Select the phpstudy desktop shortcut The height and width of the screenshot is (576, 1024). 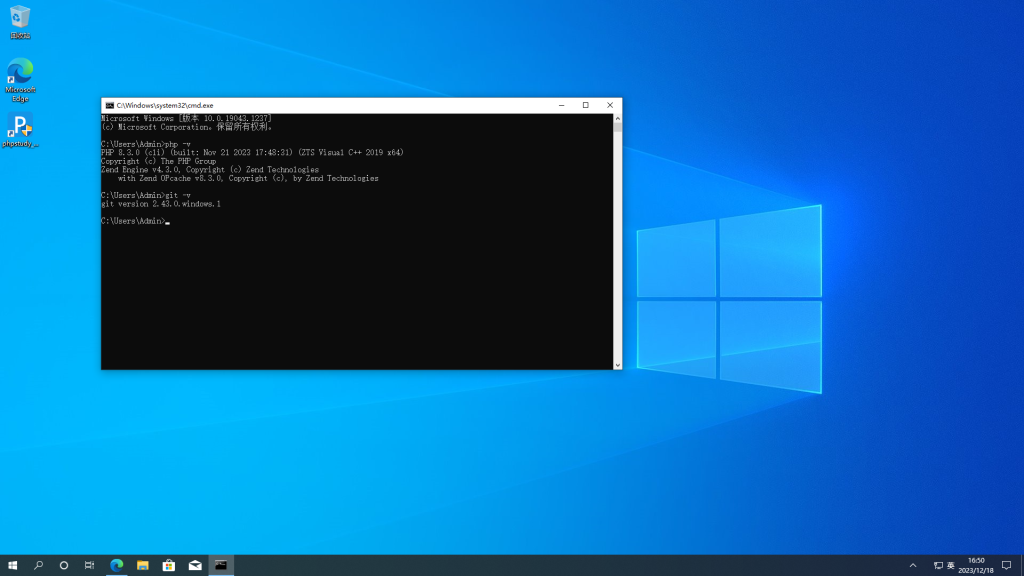[x=20, y=130]
